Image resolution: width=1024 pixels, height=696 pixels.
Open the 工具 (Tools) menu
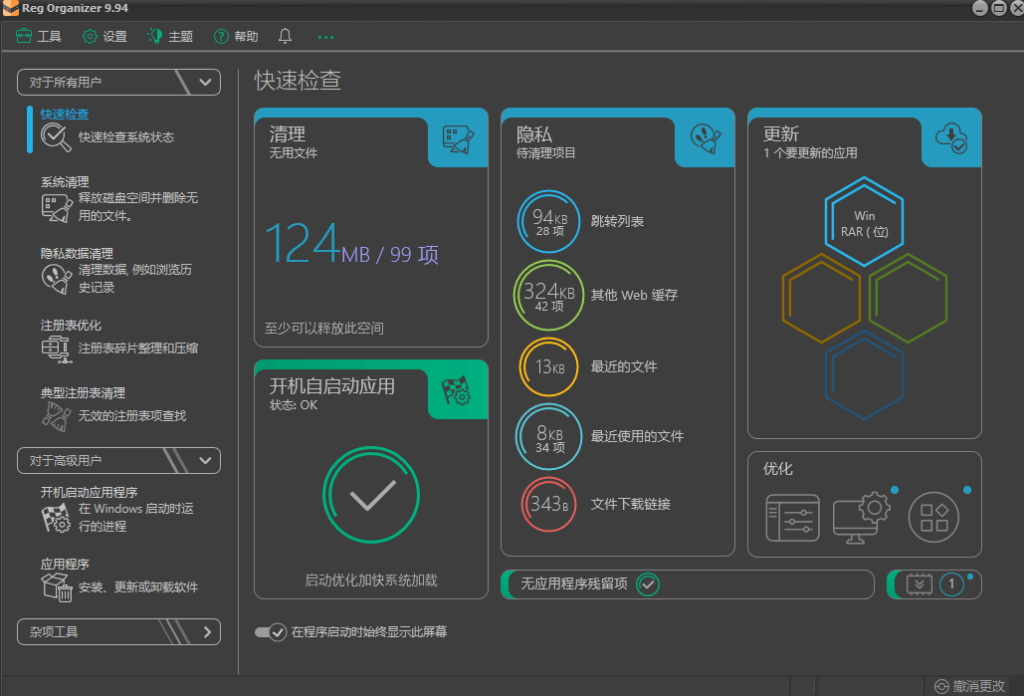(39, 37)
